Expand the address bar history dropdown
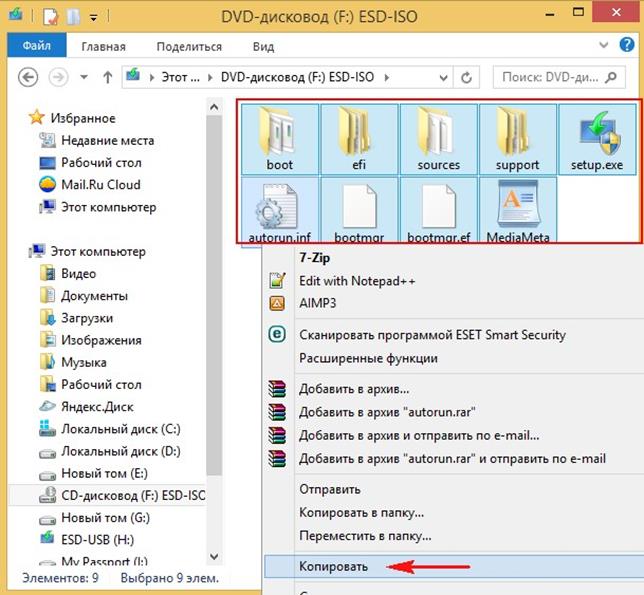The image size is (644, 595). [x=444, y=77]
